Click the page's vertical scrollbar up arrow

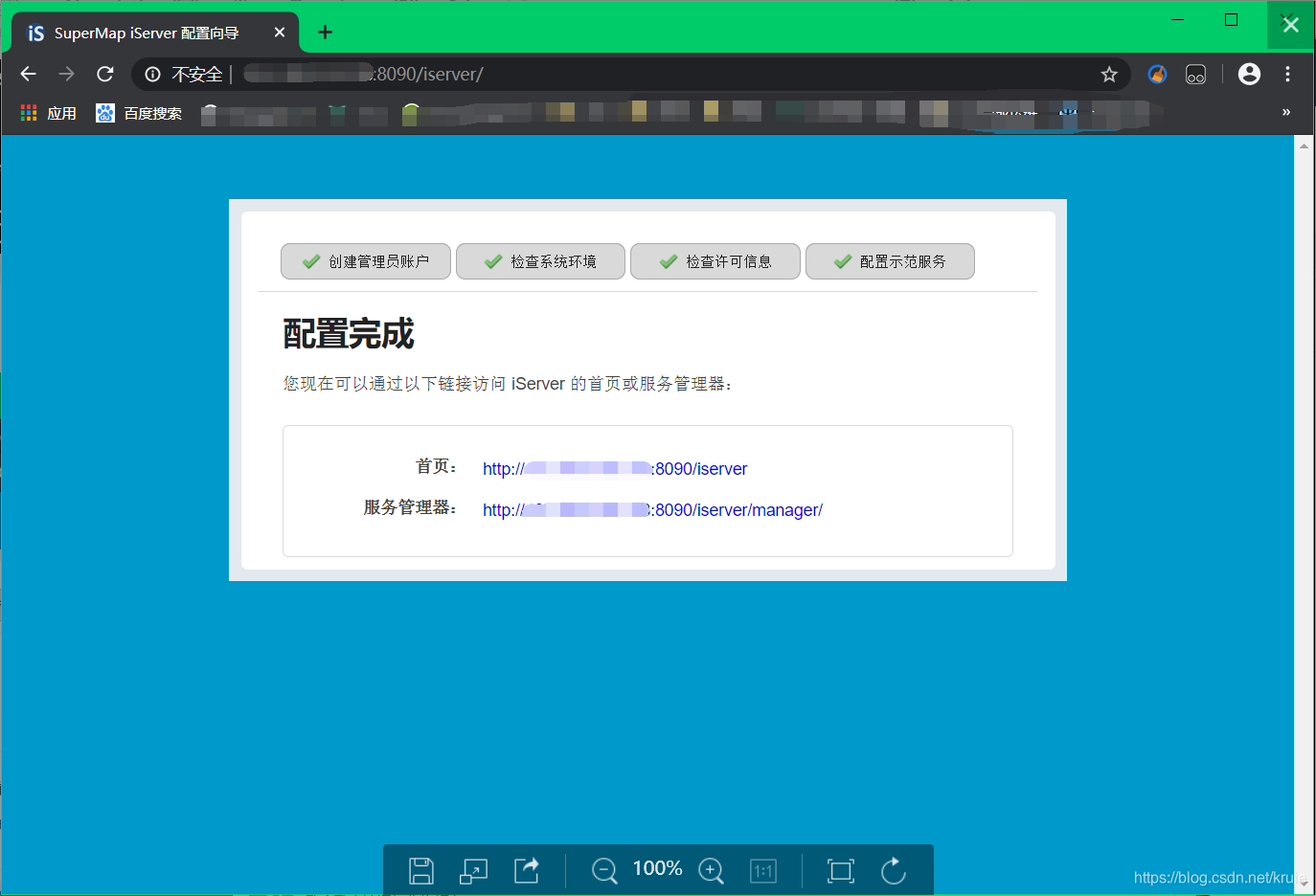[x=1304, y=146]
